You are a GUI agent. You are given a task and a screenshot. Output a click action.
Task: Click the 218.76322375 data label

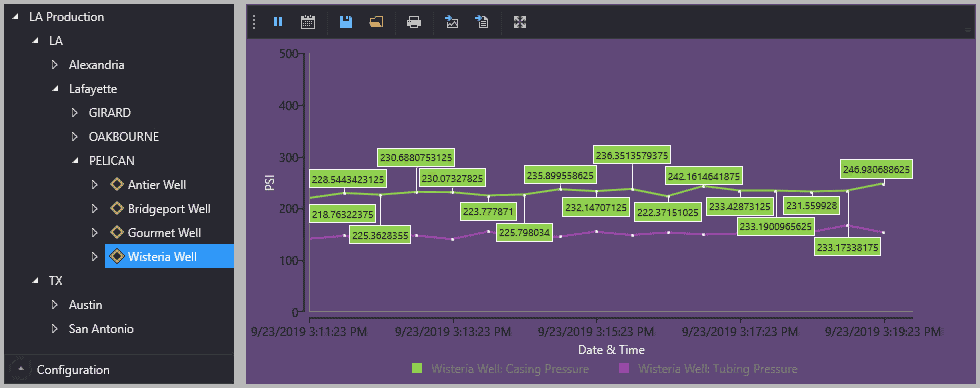click(342, 214)
